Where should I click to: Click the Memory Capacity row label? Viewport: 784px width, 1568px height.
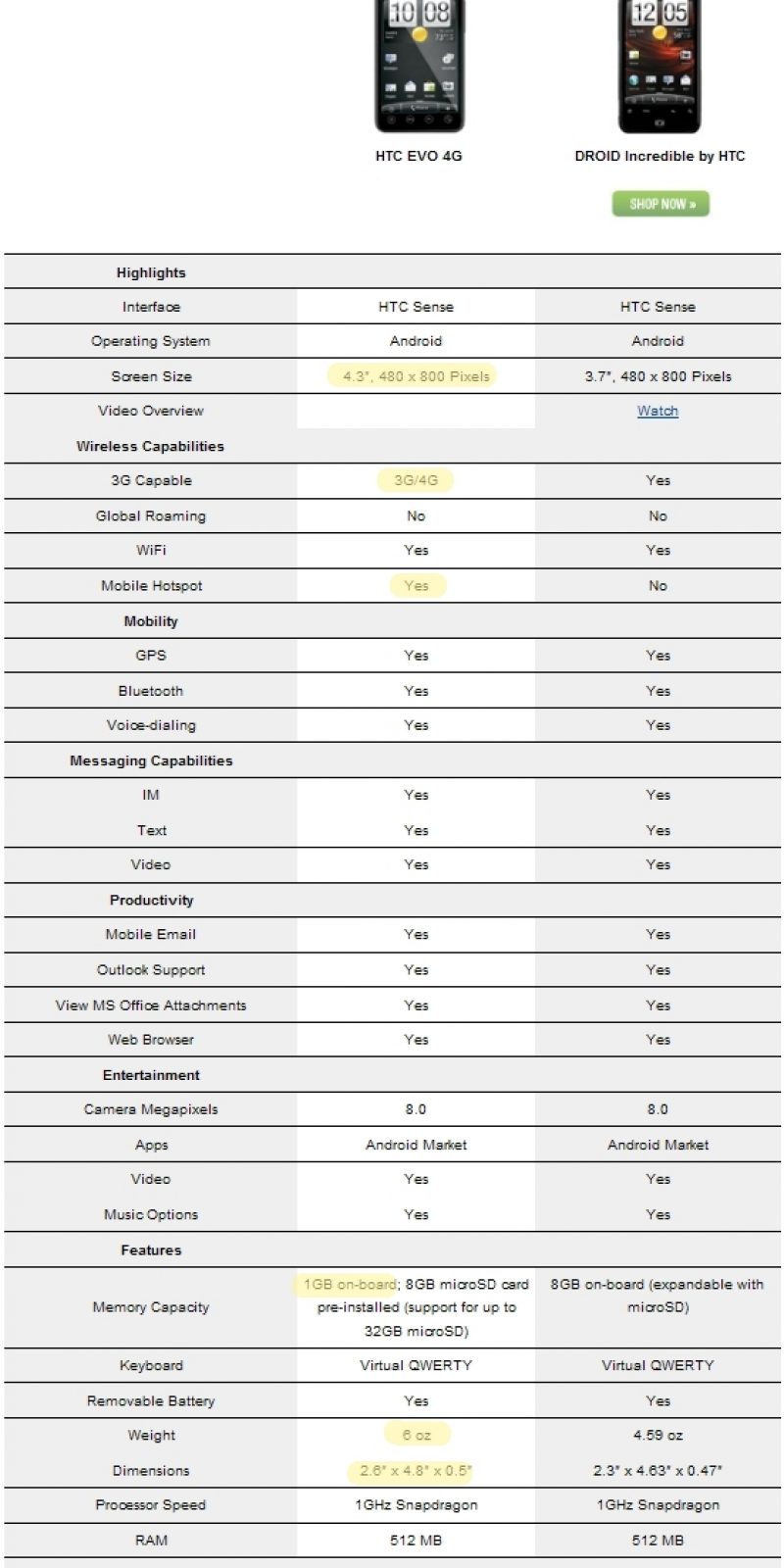coord(151,1306)
